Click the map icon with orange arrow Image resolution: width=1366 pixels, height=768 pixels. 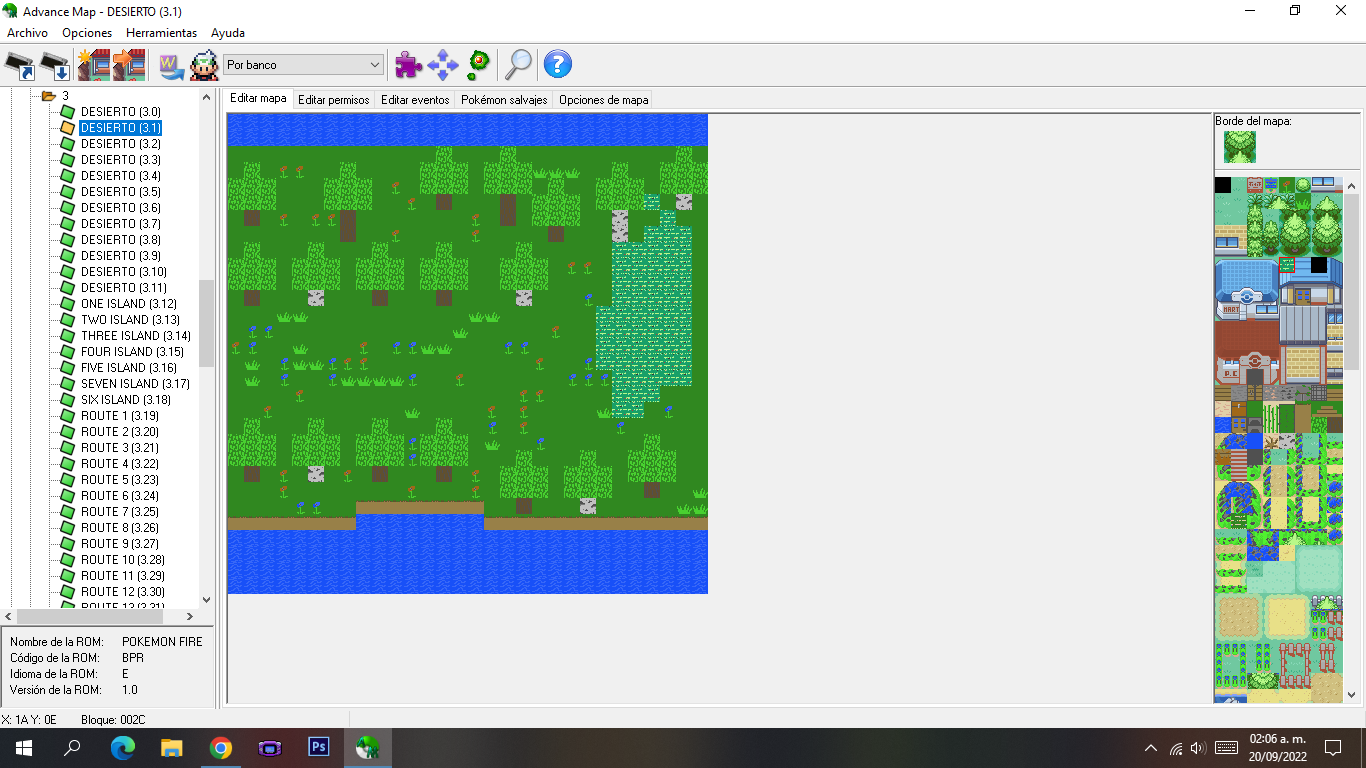[129, 65]
